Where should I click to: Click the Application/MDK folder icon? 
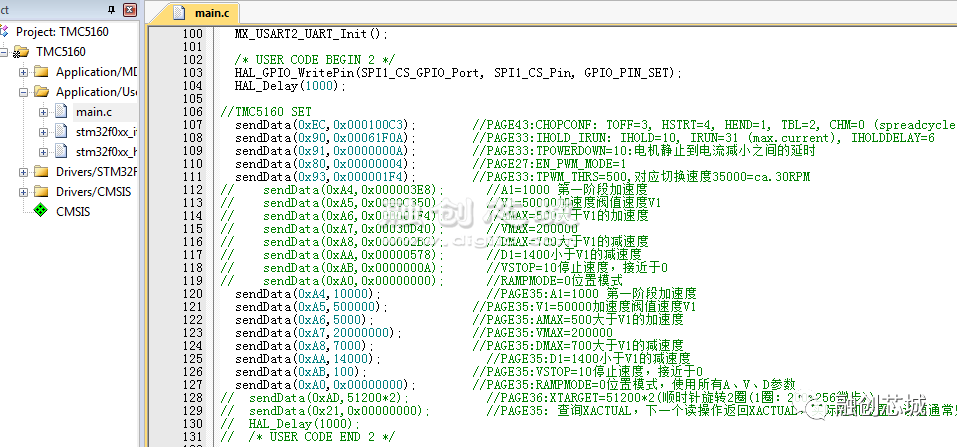[41, 71]
